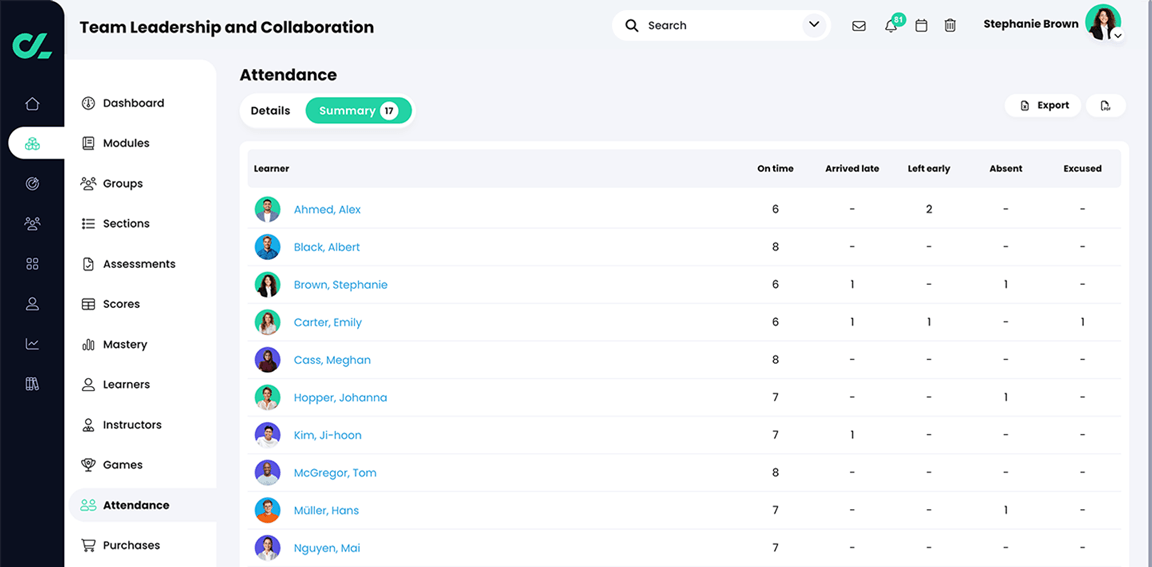Click the Learner column header
The image size is (1152, 567).
point(272,168)
